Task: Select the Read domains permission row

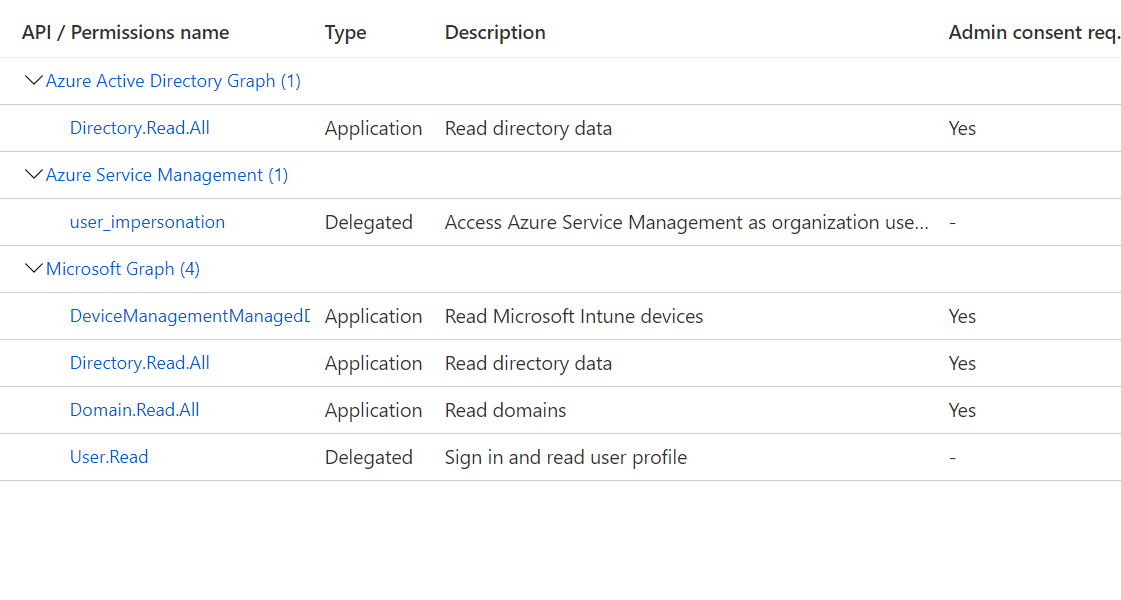Action: coord(505,409)
